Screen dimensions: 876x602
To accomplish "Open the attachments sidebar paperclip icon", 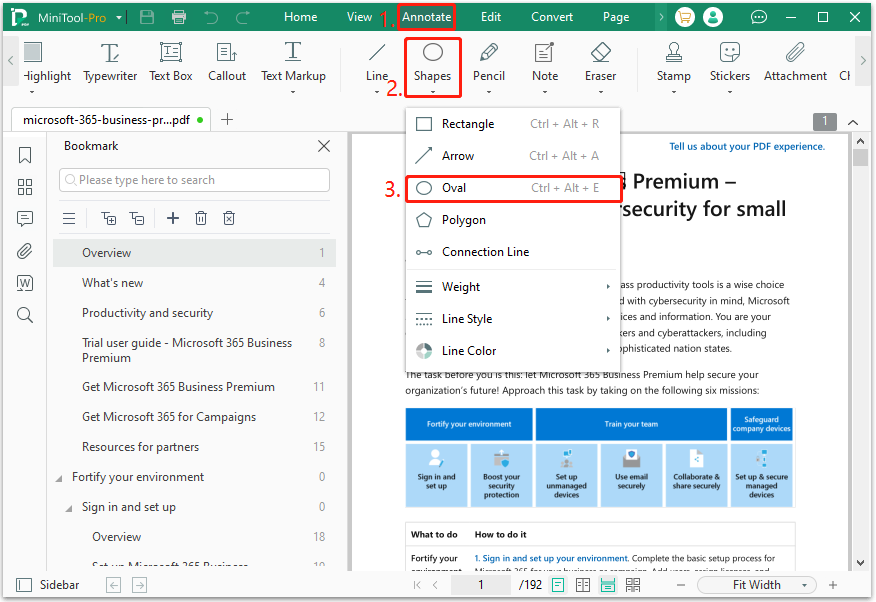I will tap(25, 251).
